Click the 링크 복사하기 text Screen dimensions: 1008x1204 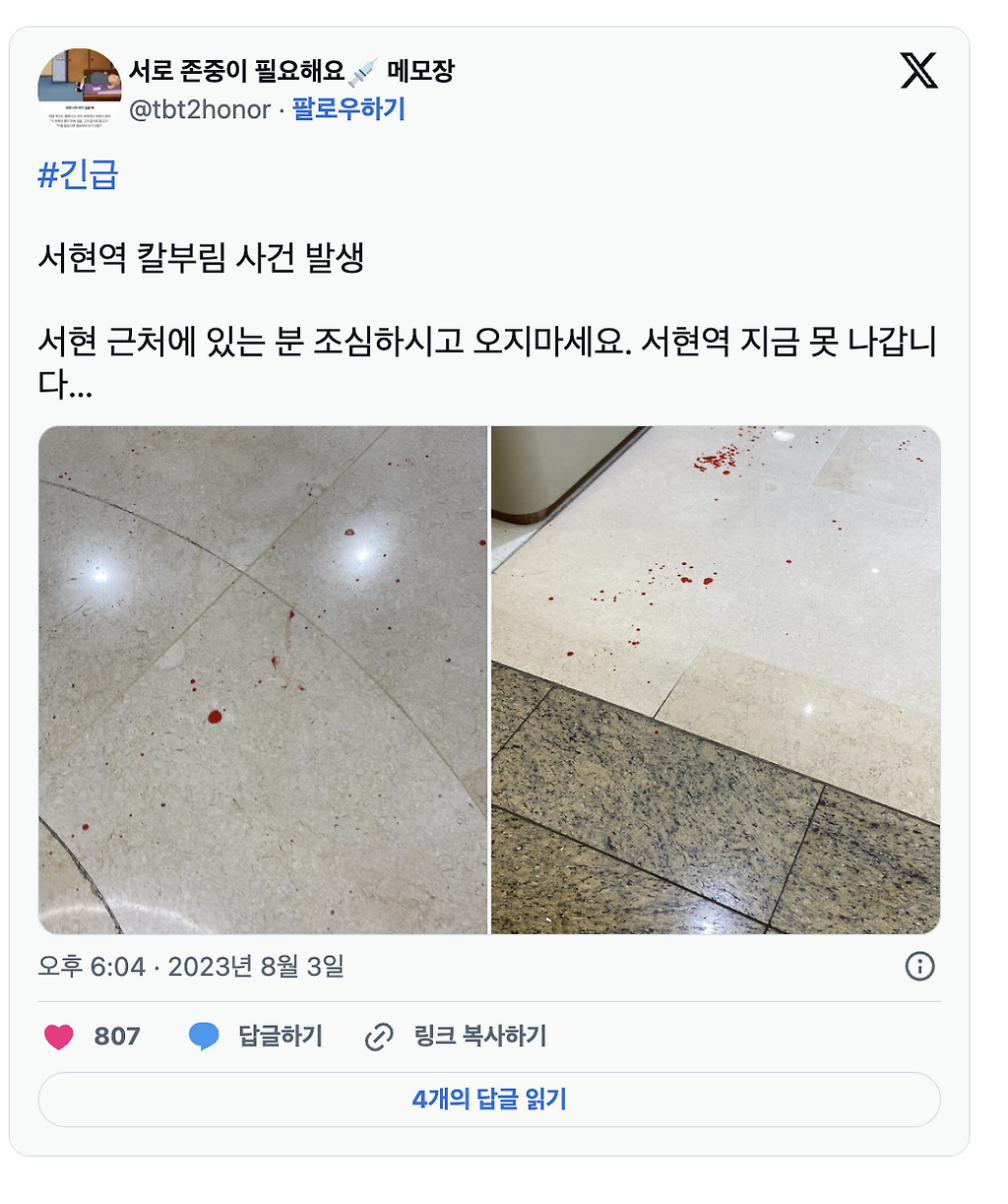click(480, 1037)
